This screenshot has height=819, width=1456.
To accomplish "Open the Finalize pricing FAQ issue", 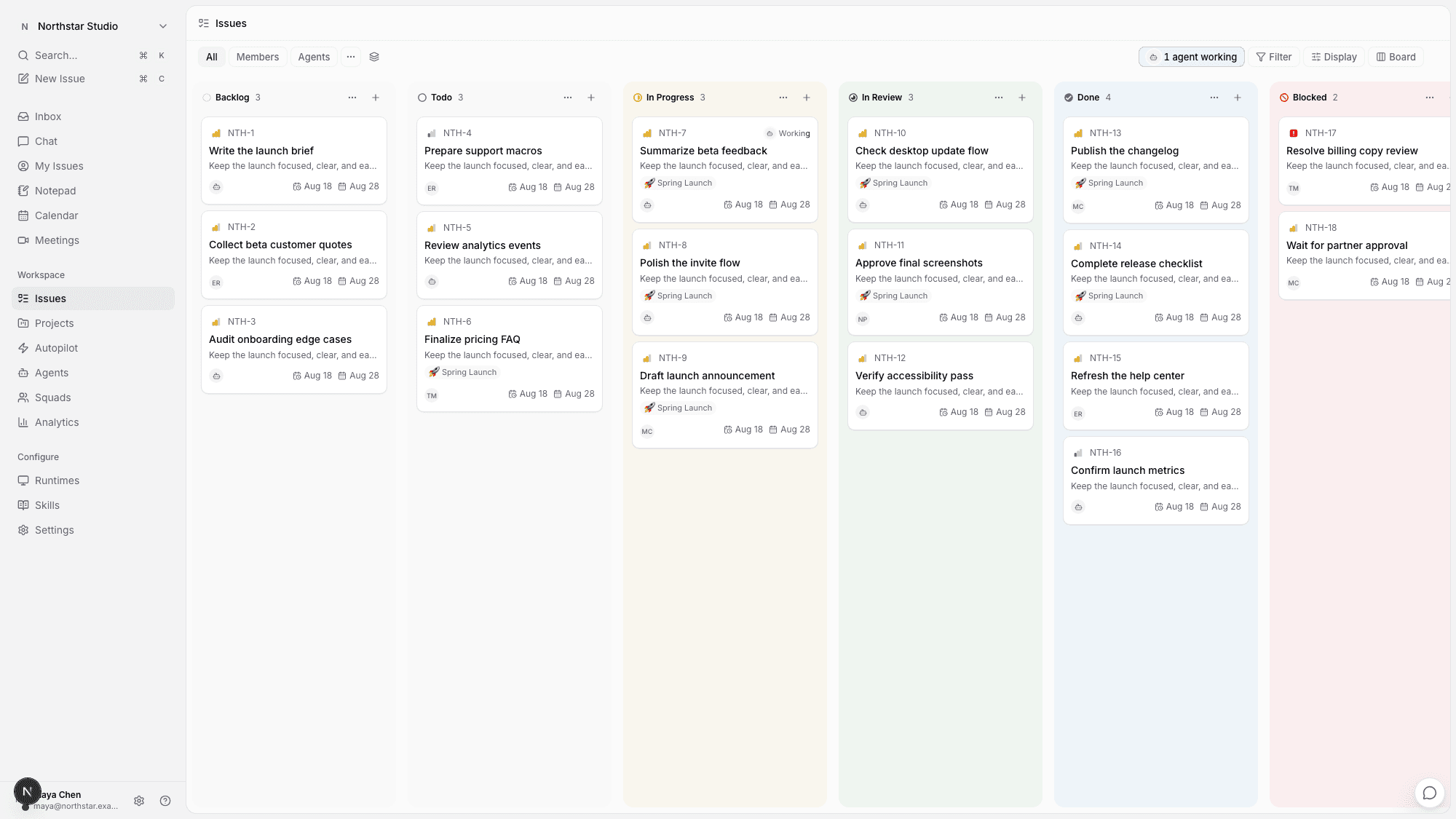I will pos(510,358).
